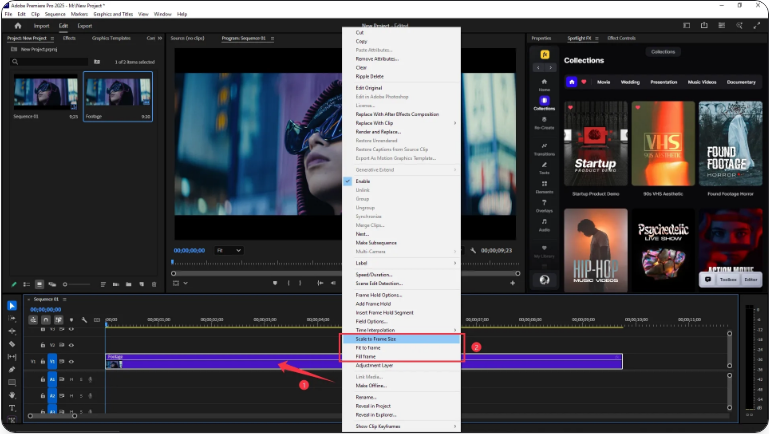The image size is (769, 434).
Task: Select the Type tool
Action: (12, 408)
